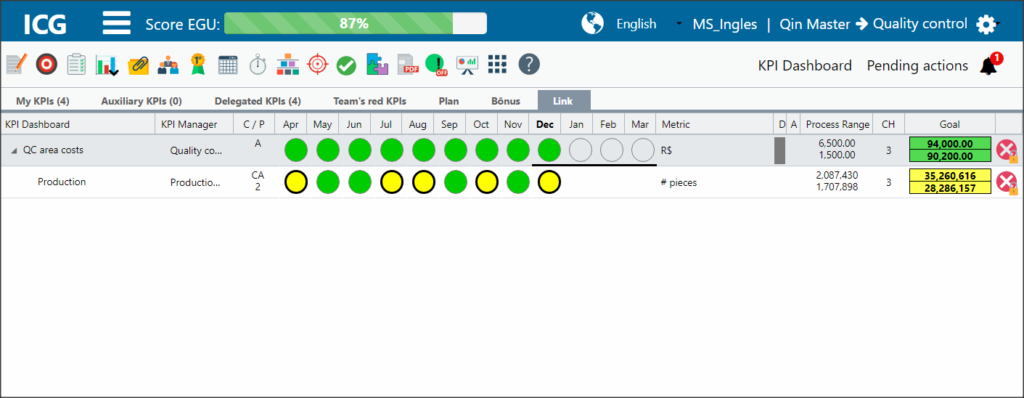This screenshot has width=1024, height=398.
Task: Click the Process Range column header
Action: click(837, 124)
